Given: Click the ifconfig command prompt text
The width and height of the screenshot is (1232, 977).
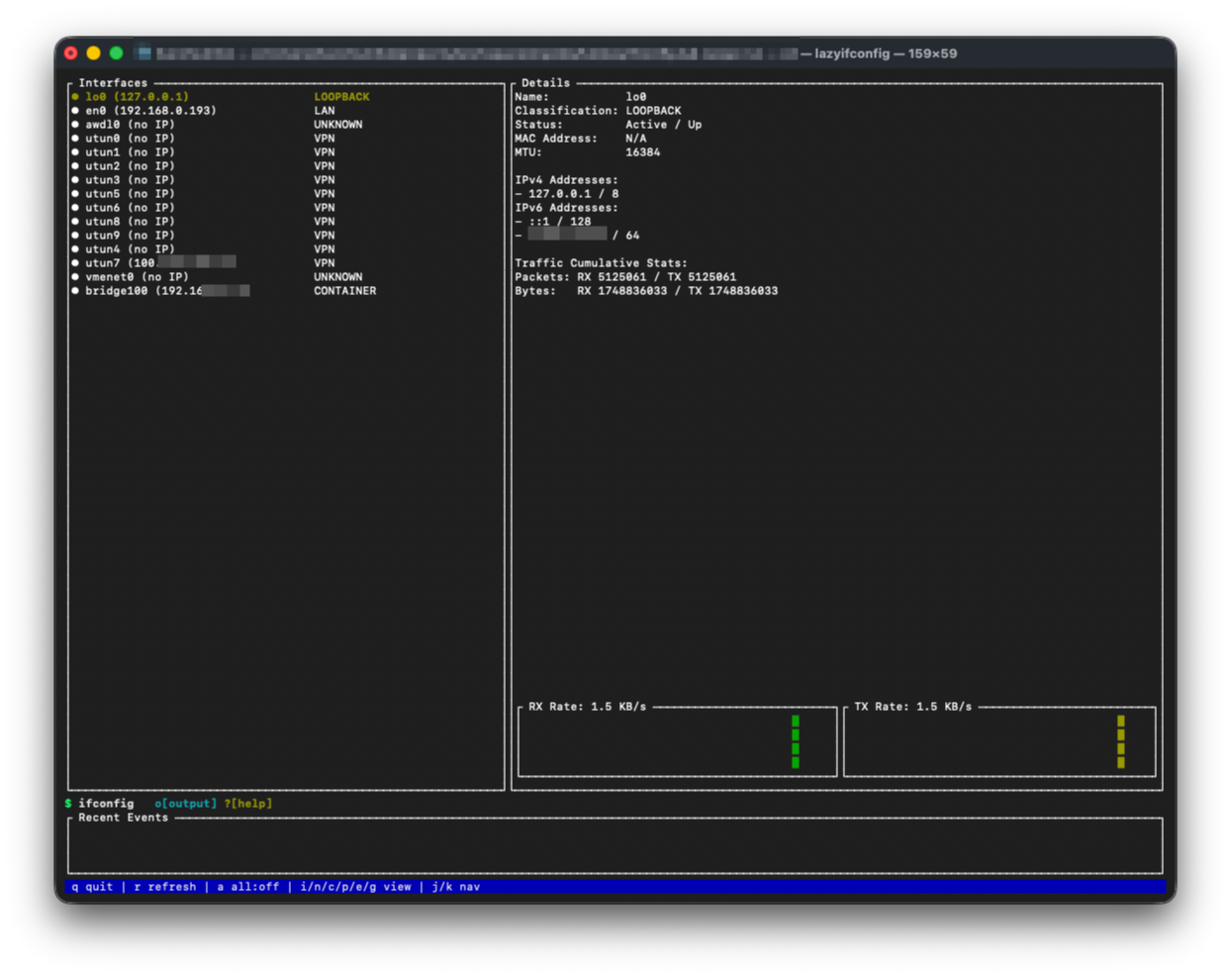Looking at the screenshot, I should (106, 804).
